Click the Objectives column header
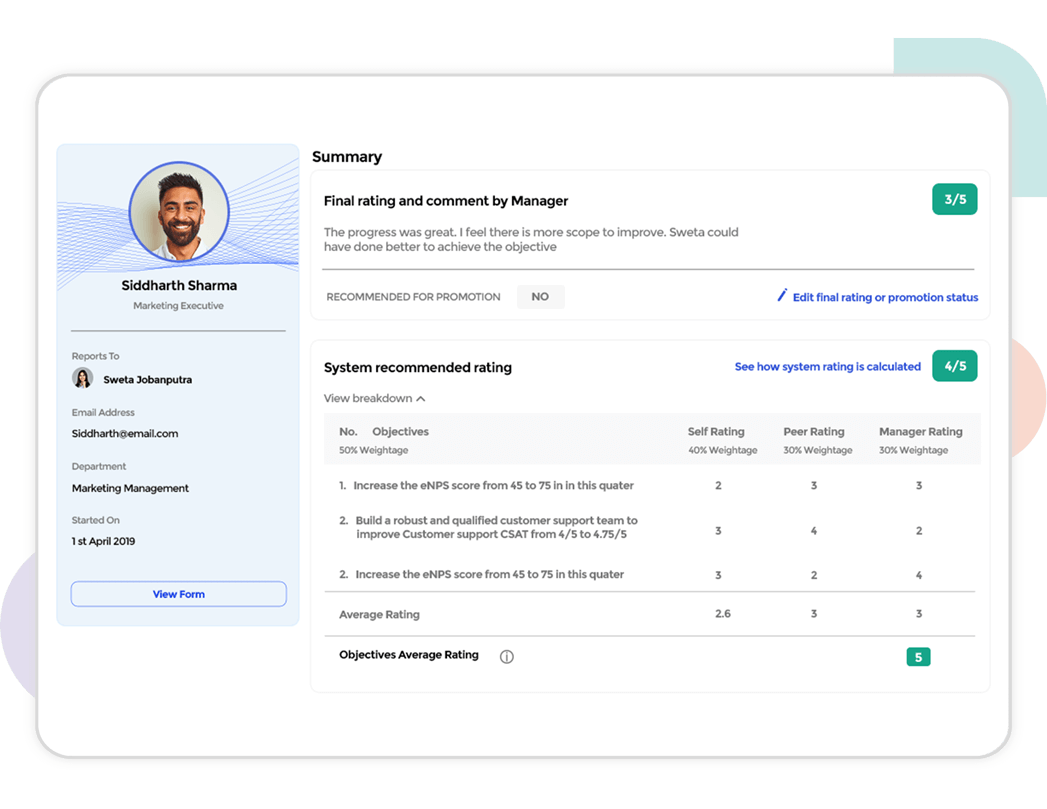This screenshot has height=809, width=1047. 400,431
